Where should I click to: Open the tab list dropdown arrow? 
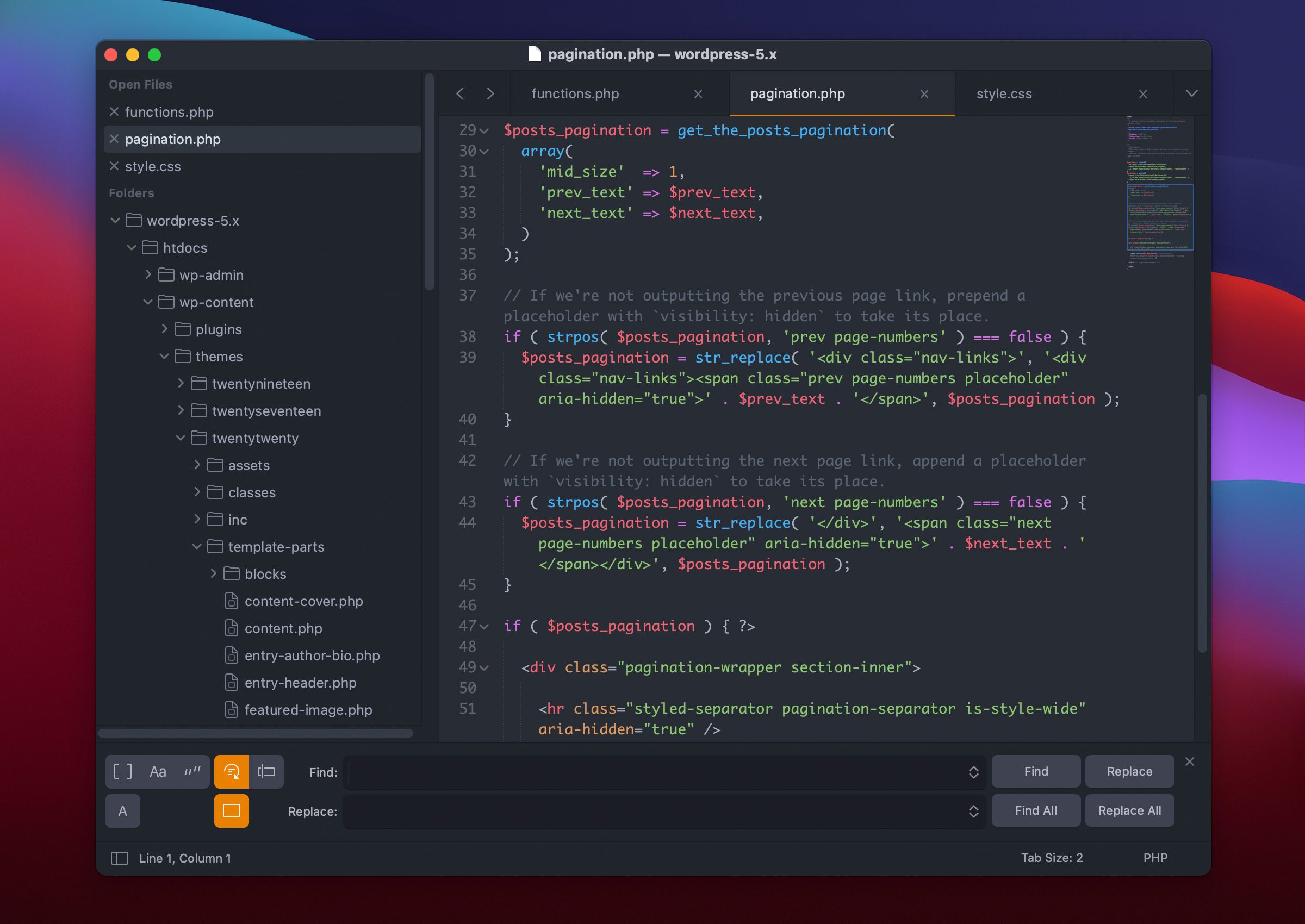coord(1191,93)
